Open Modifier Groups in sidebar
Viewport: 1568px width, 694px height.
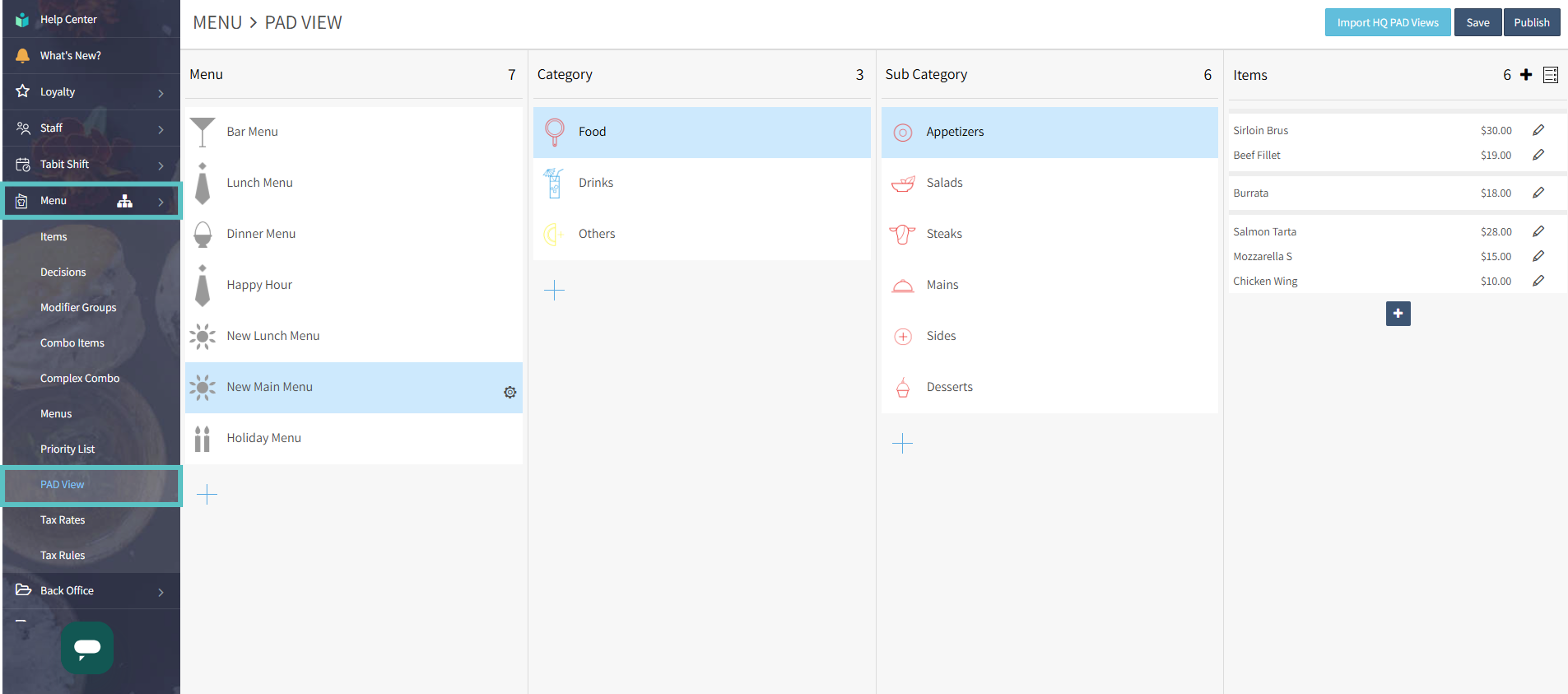tap(78, 307)
